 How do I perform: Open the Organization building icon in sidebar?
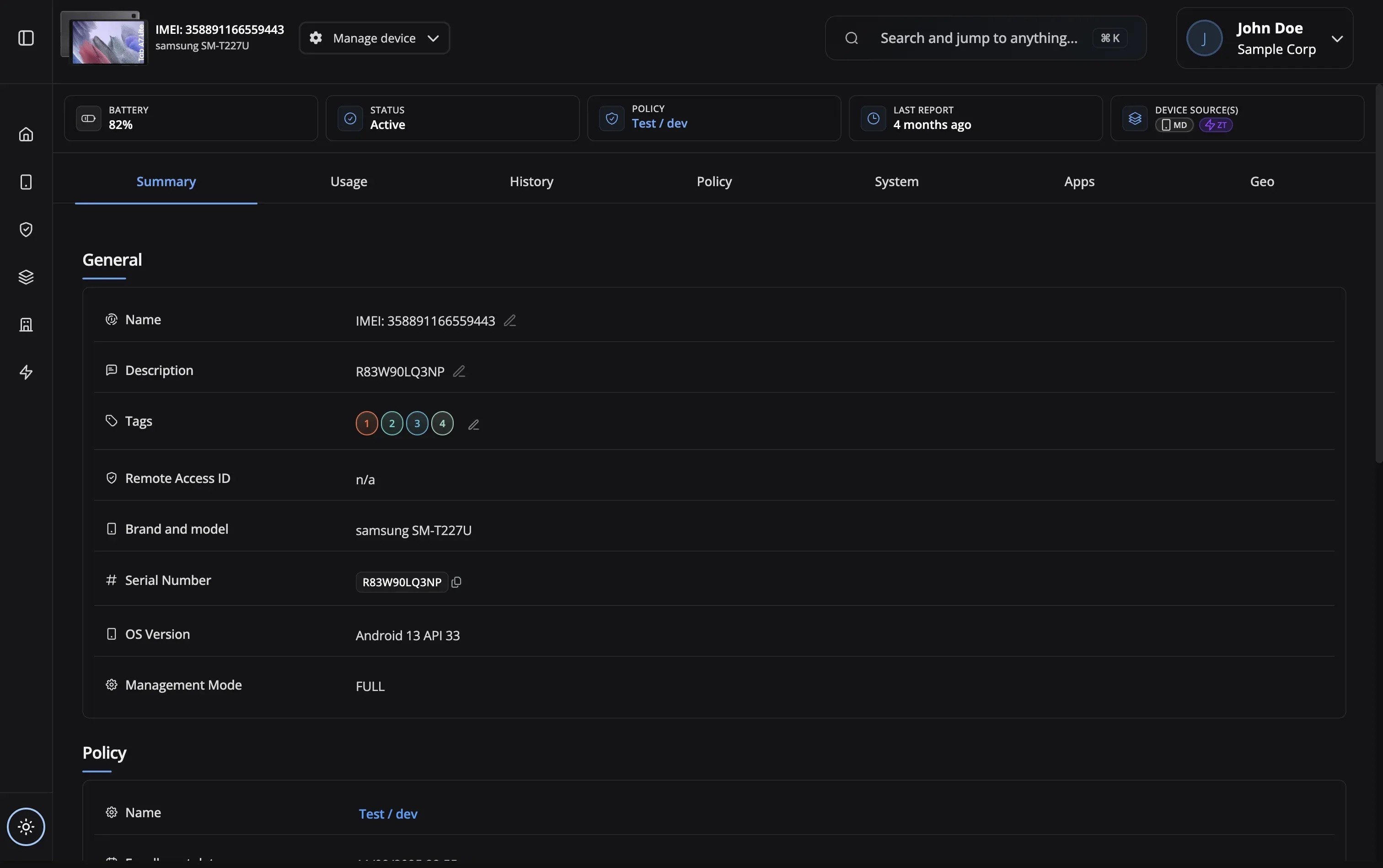[26, 324]
